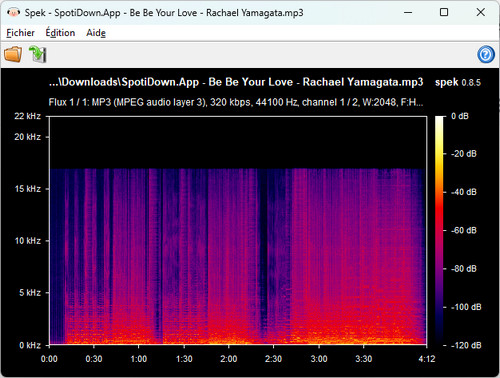Click the 15 kHz axis label
Image resolution: width=500 pixels, height=378 pixels.
28,189
